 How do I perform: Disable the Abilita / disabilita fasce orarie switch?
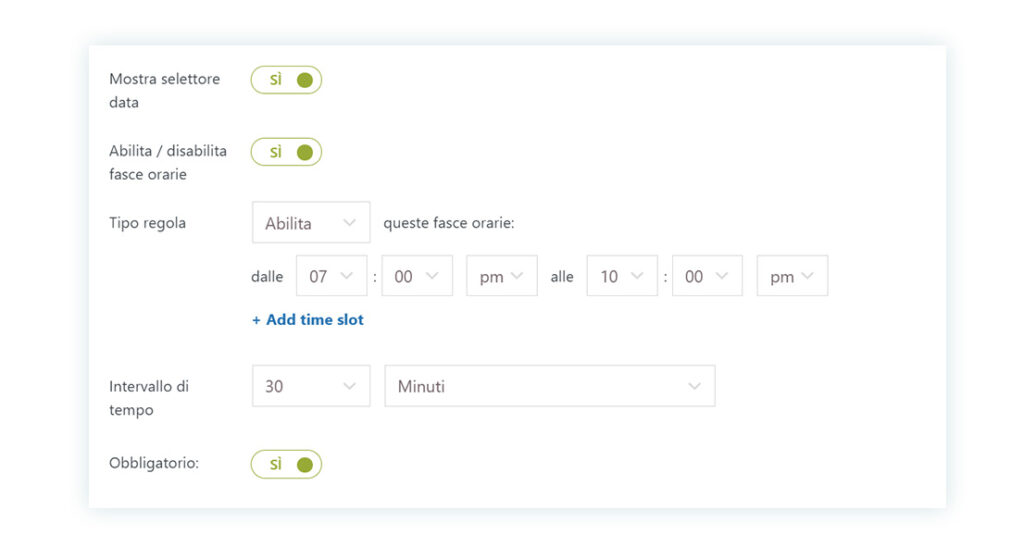point(286,152)
